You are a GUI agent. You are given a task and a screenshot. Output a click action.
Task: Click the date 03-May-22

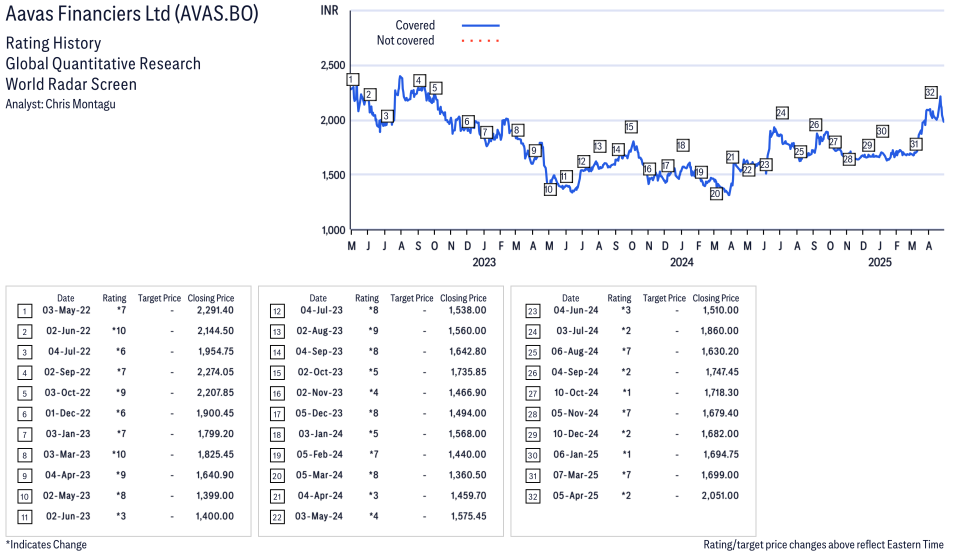click(66, 311)
